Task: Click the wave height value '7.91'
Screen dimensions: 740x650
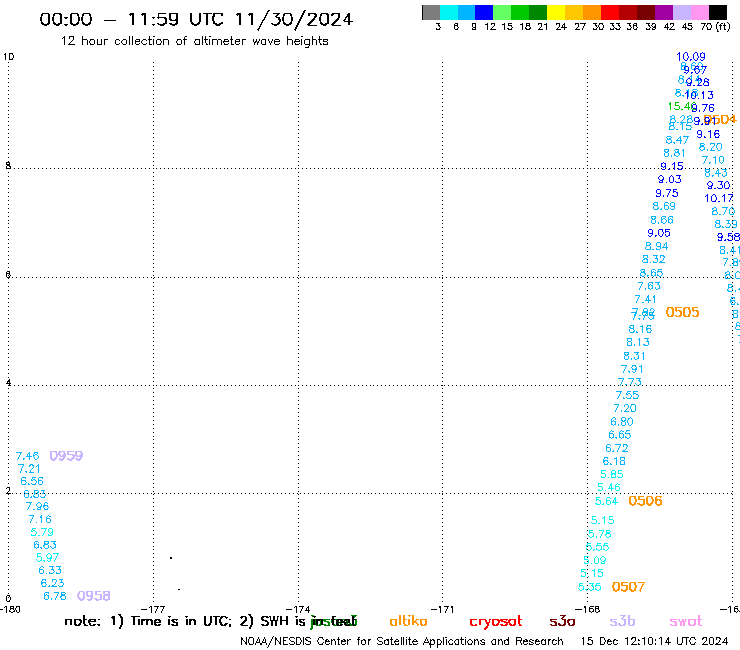Action: tap(632, 369)
